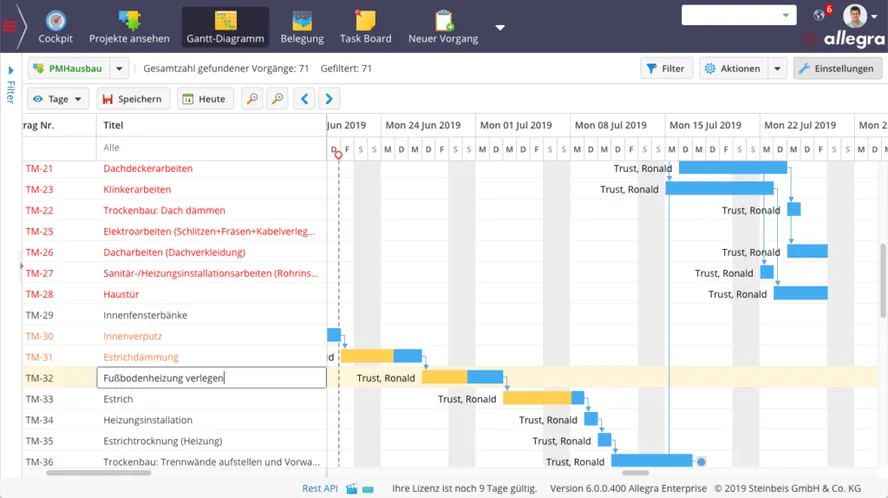This screenshot has height=498, width=888.
Task: Click the Alle title filter field
Action: pos(211,148)
